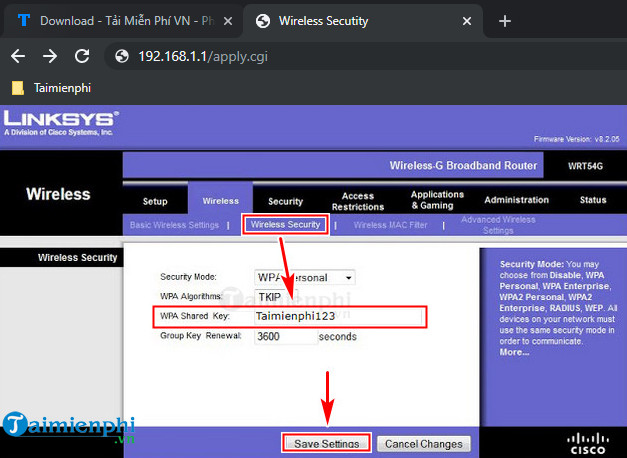
Task: Switch to the Wireless Secutity browser tab
Action: [363, 21]
